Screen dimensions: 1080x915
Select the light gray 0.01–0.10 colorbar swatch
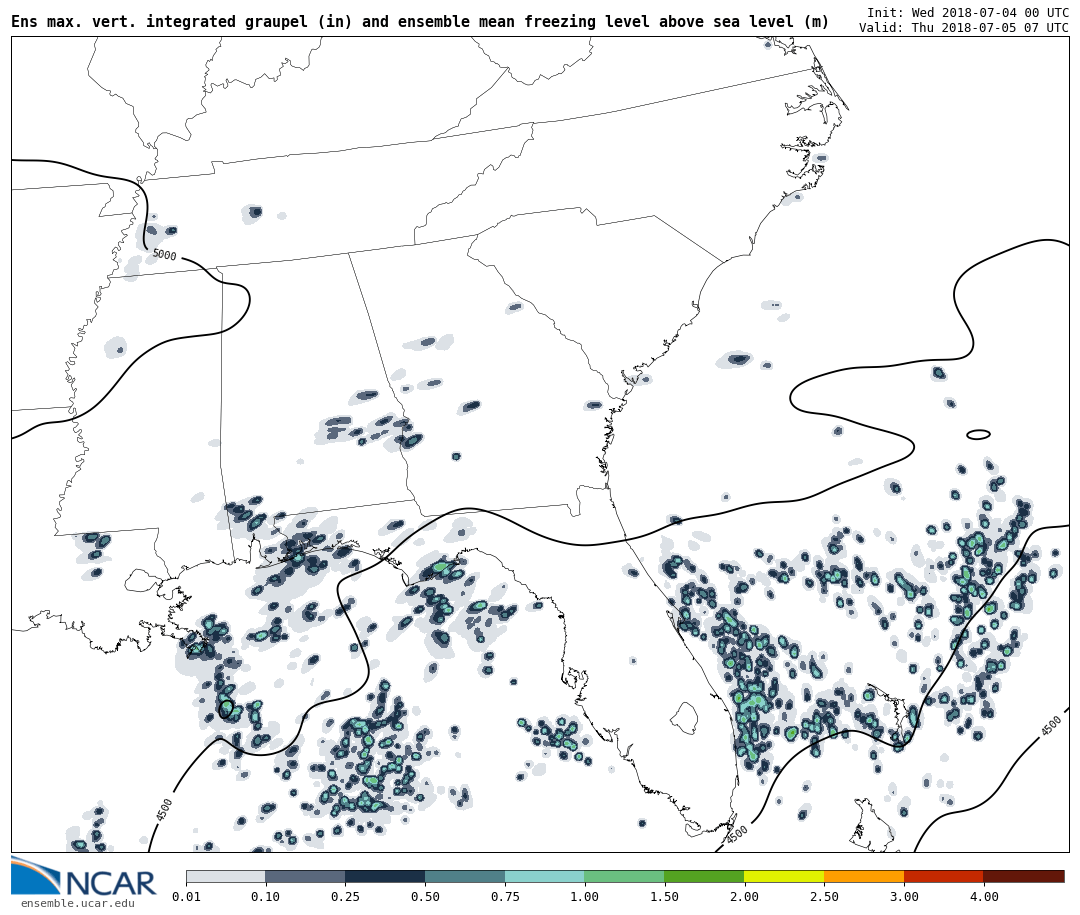(225, 876)
